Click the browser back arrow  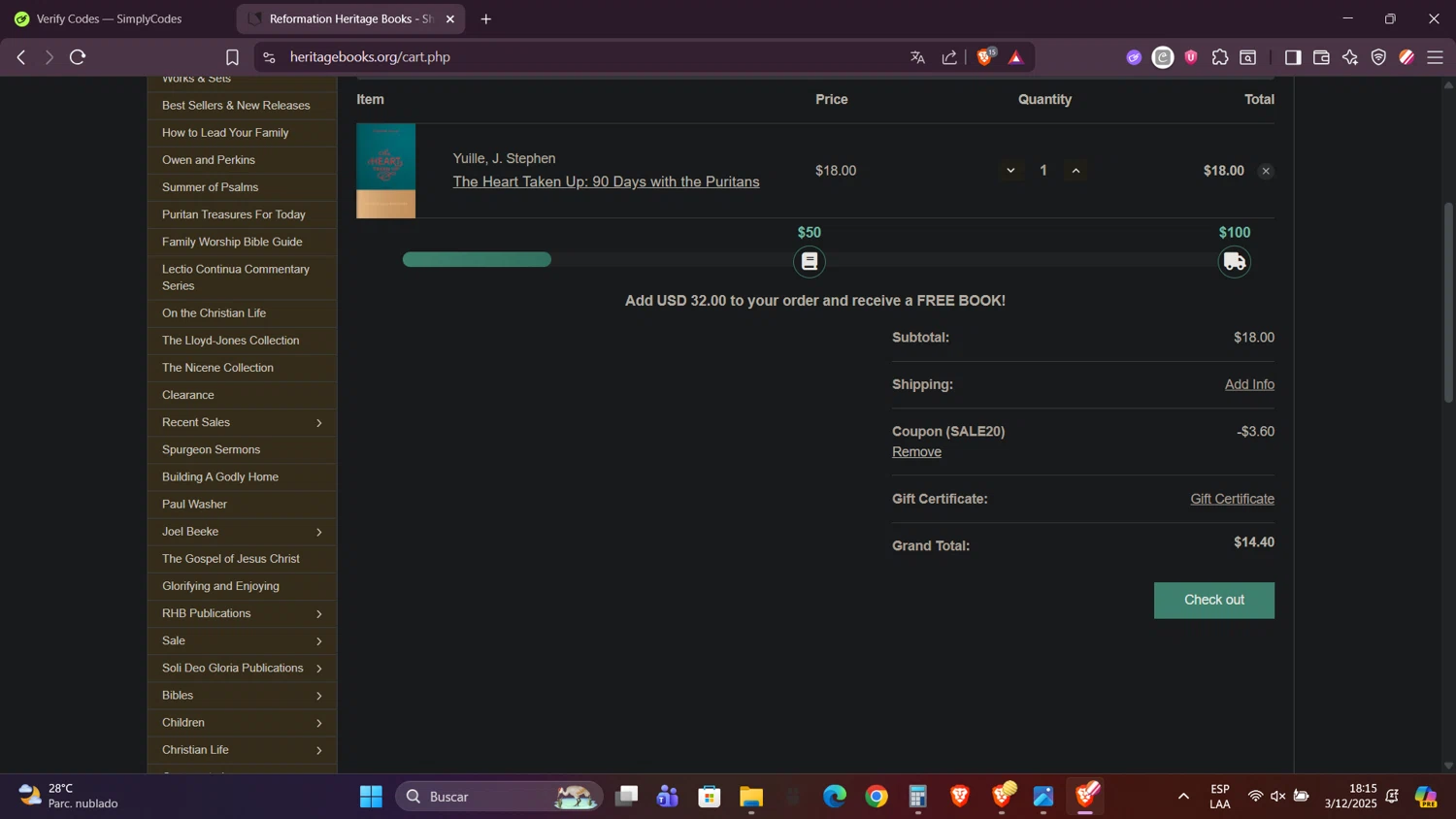(x=21, y=57)
